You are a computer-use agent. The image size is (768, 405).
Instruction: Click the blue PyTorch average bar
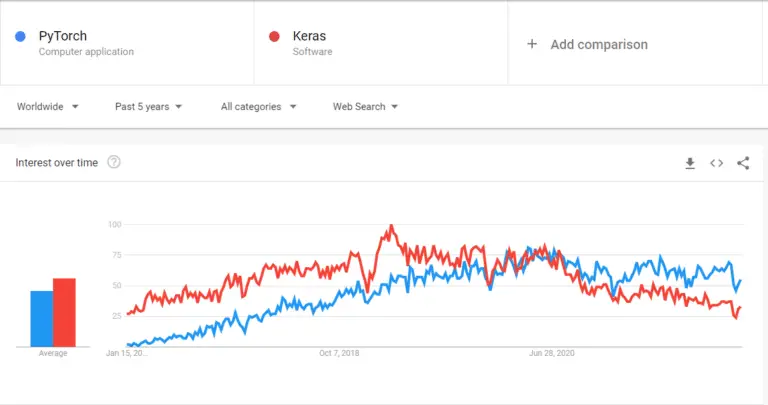click(42, 319)
